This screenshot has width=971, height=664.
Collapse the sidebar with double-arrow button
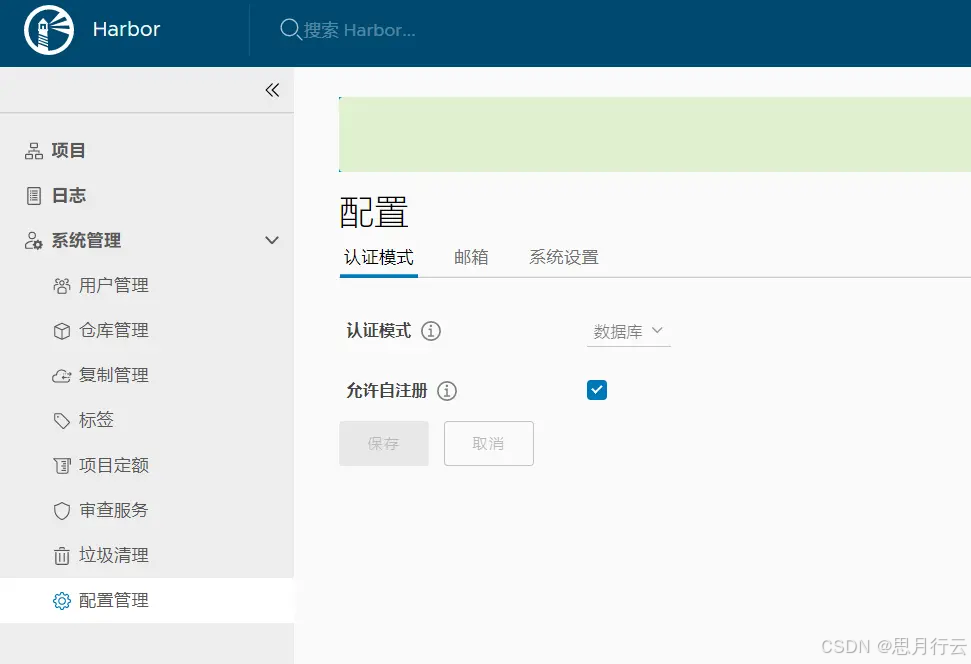(272, 89)
